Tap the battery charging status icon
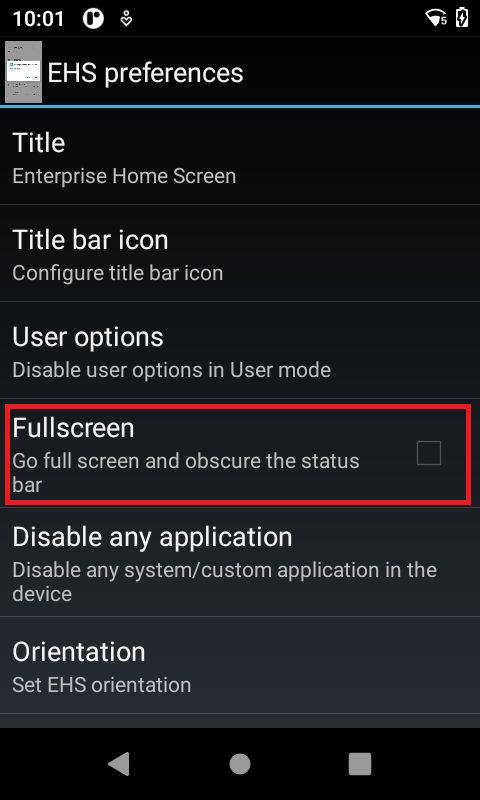 (462, 17)
